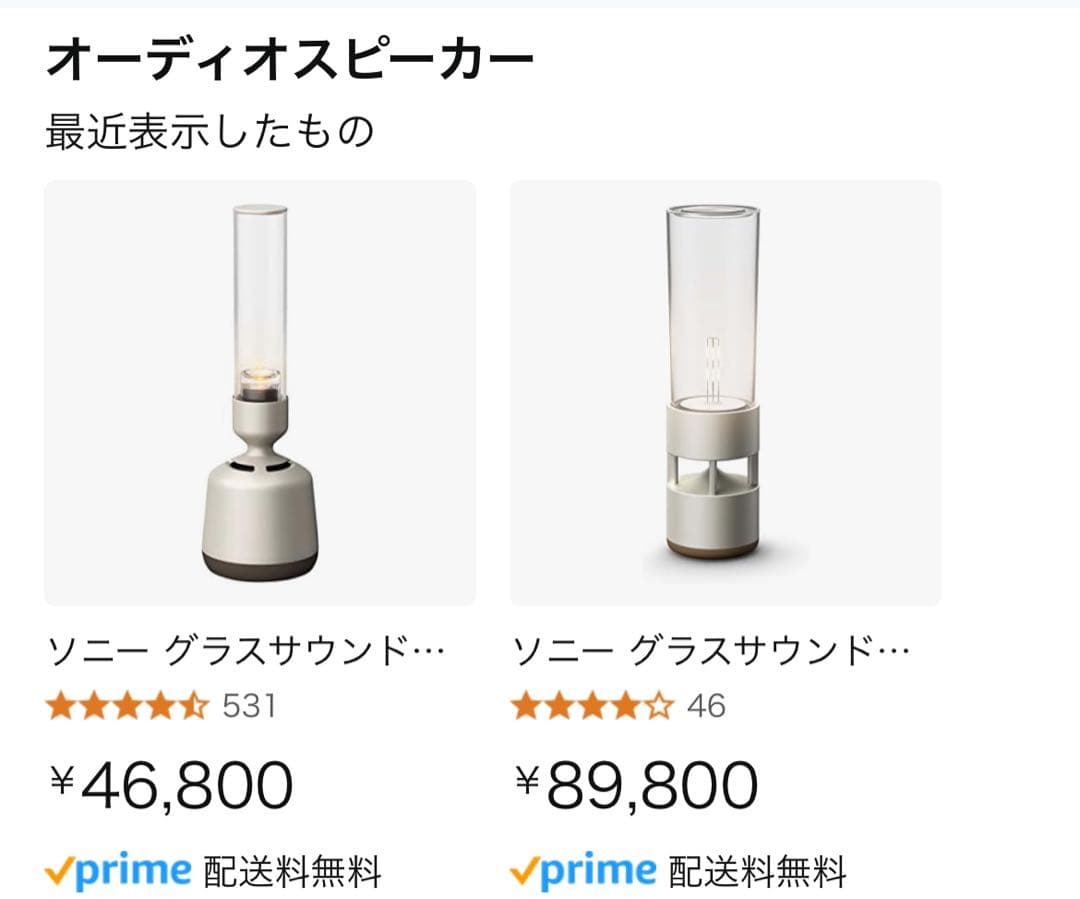Open the オーディオスピーカー category heading
This screenshot has width=1080, height=899.
[x=290, y=62]
